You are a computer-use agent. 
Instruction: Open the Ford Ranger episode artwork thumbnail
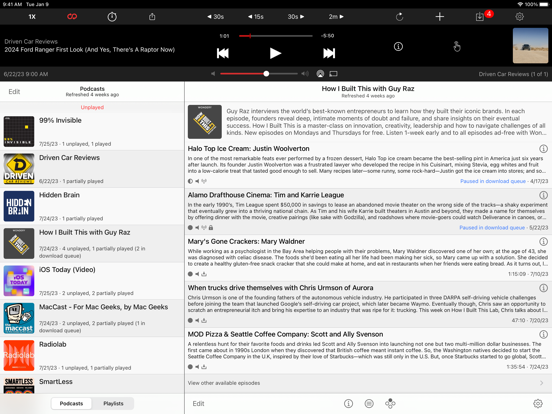530,46
